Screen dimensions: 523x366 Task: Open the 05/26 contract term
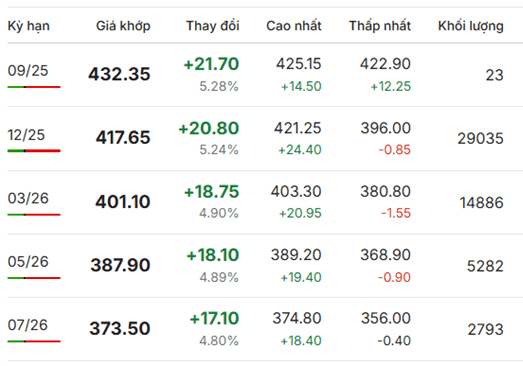[28, 262]
